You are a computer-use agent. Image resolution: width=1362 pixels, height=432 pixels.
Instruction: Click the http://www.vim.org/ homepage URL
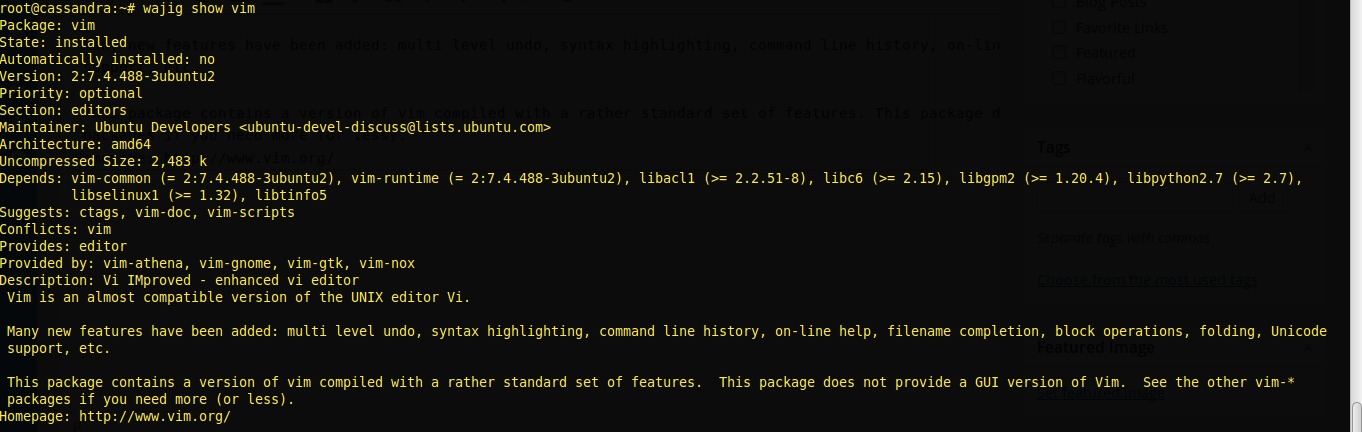[x=155, y=416]
